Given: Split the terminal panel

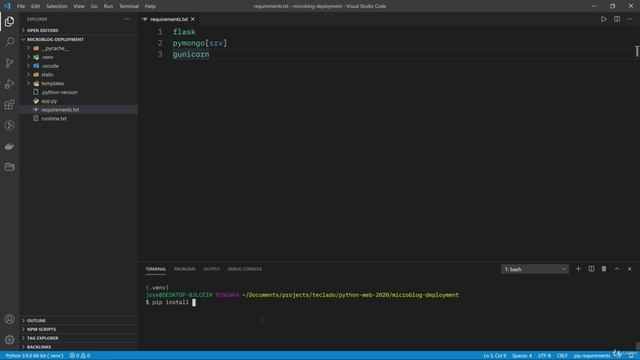Looking at the screenshot, I should [591, 269].
